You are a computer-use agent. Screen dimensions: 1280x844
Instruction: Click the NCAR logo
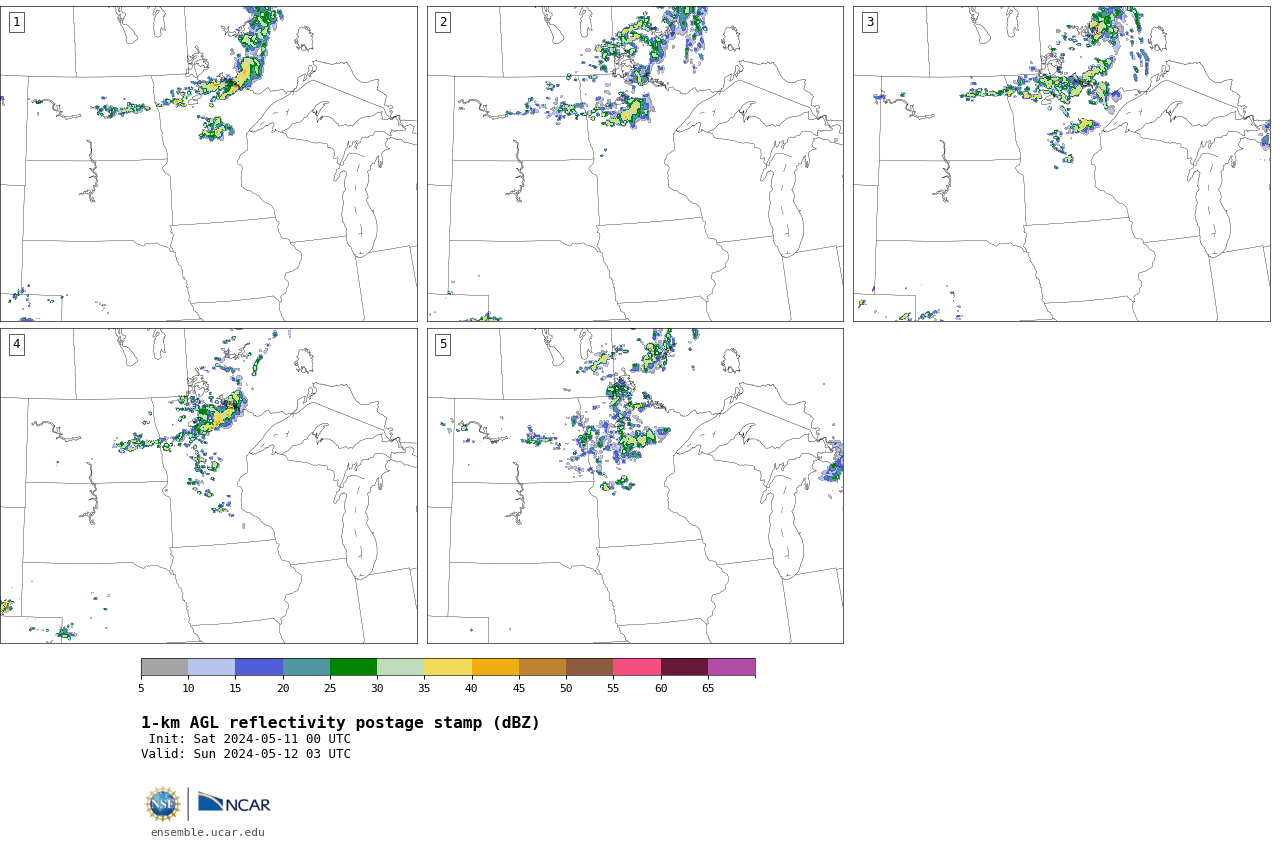pyautogui.click(x=234, y=803)
